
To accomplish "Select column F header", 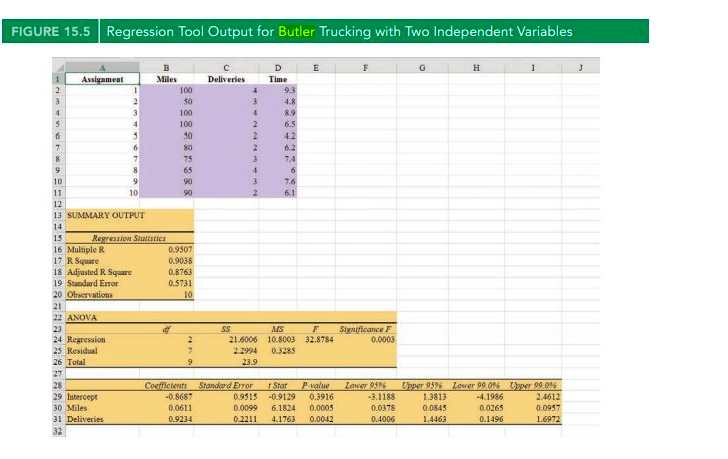I will pyautogui.click(x=365, y=68).
